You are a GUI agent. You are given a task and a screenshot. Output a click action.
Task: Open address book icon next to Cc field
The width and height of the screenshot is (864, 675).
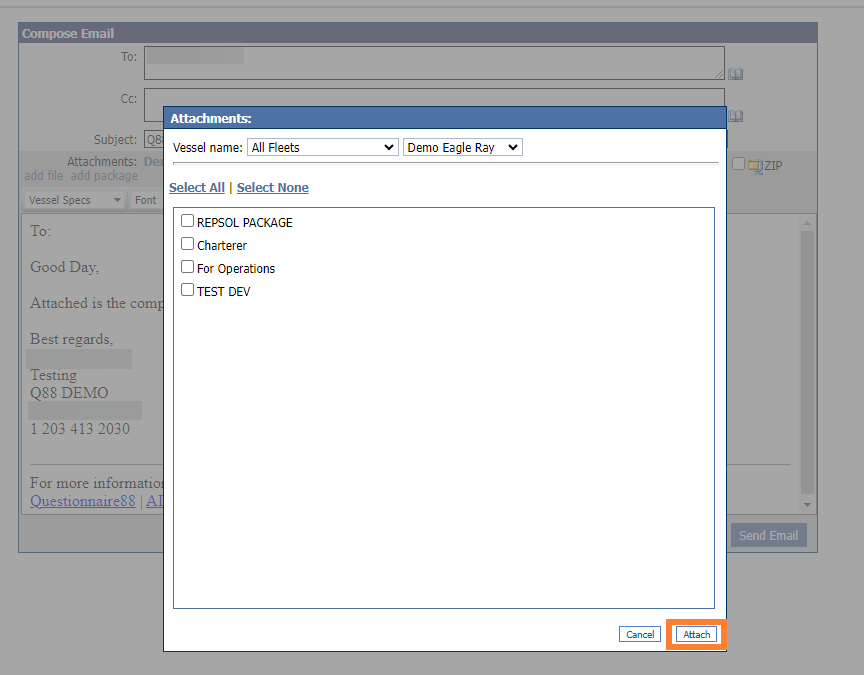point(735,116)
